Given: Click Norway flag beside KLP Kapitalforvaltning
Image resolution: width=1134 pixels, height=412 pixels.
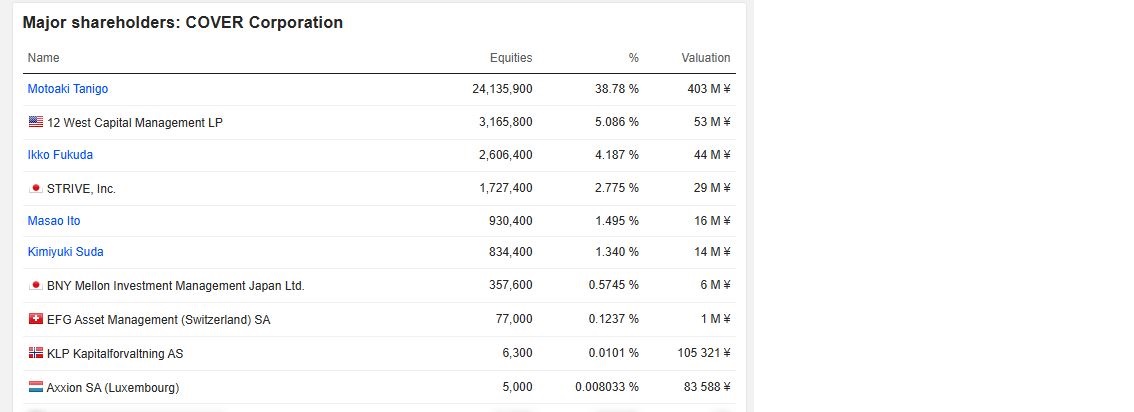Looking at the screenshot, I should click(x=35, y=353).
